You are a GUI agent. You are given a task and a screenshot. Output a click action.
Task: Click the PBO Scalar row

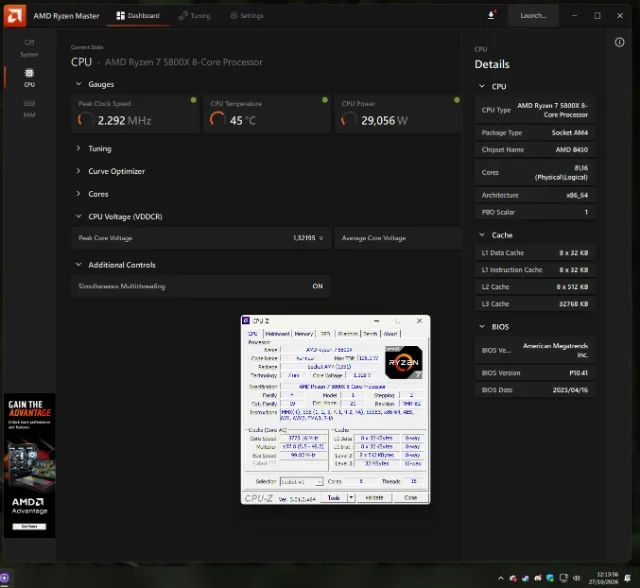[x=535, y=212]
